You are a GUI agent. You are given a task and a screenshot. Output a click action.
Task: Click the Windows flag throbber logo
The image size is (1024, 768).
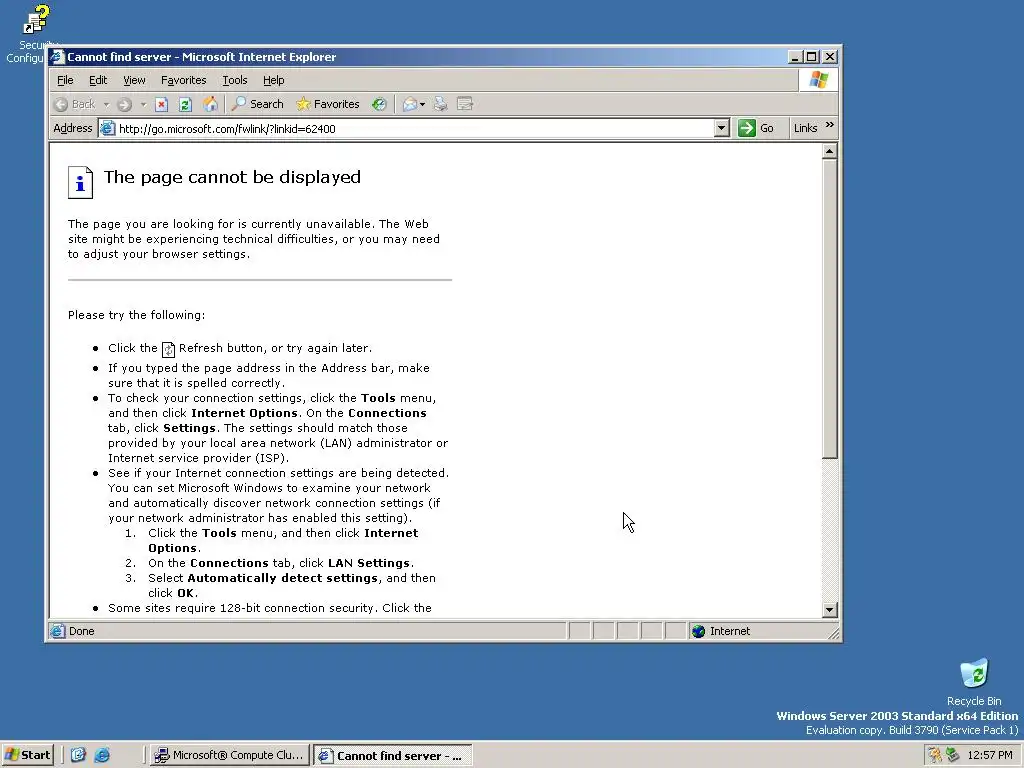pos(818,80)
